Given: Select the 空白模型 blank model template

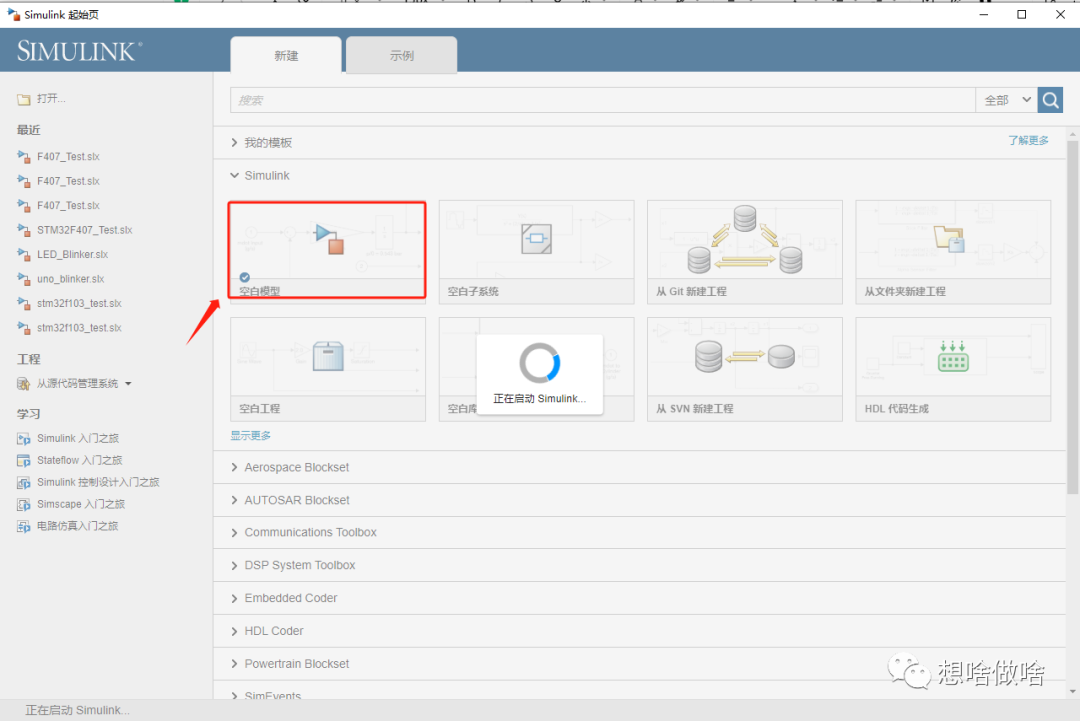Looking at the screenshot, I should click(327, 250).
